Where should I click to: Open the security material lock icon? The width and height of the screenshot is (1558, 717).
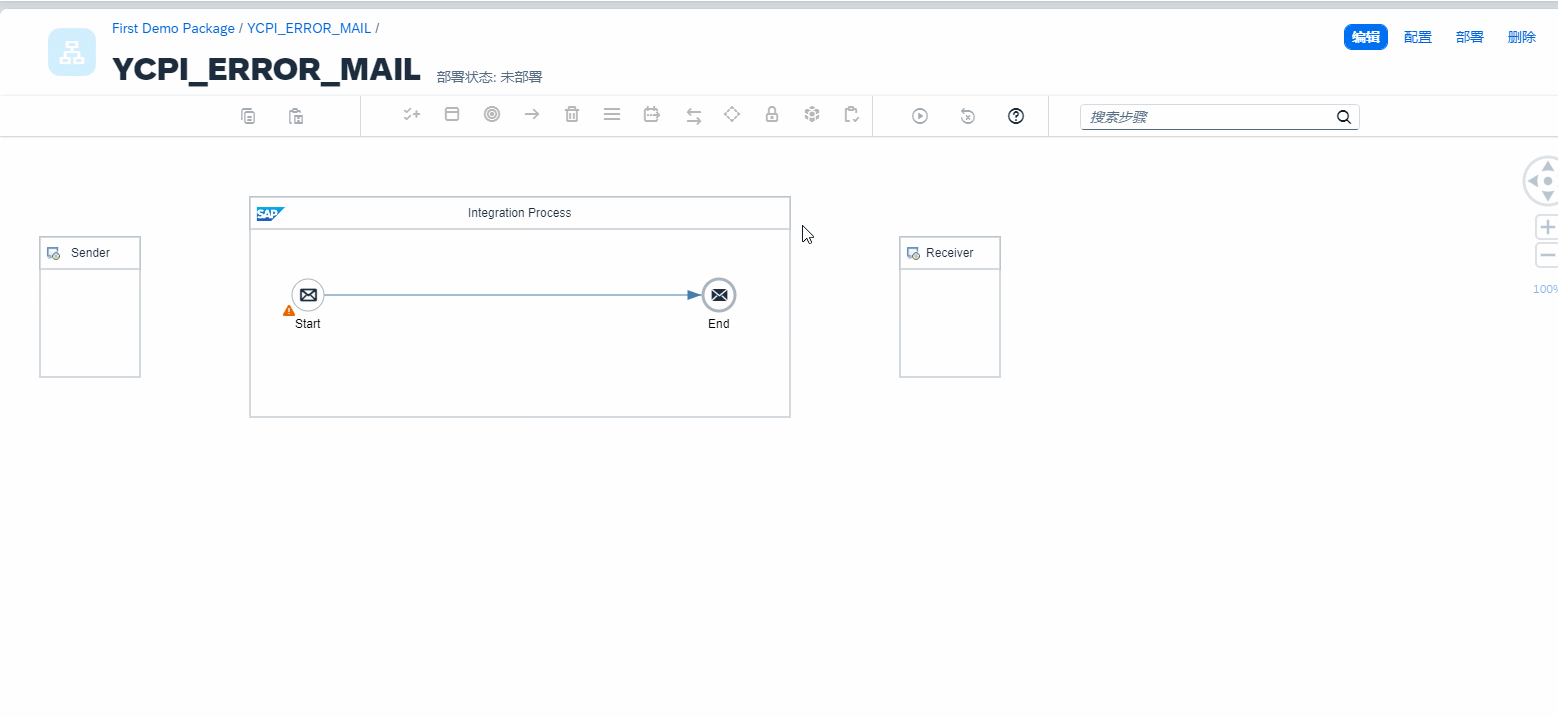771,115
